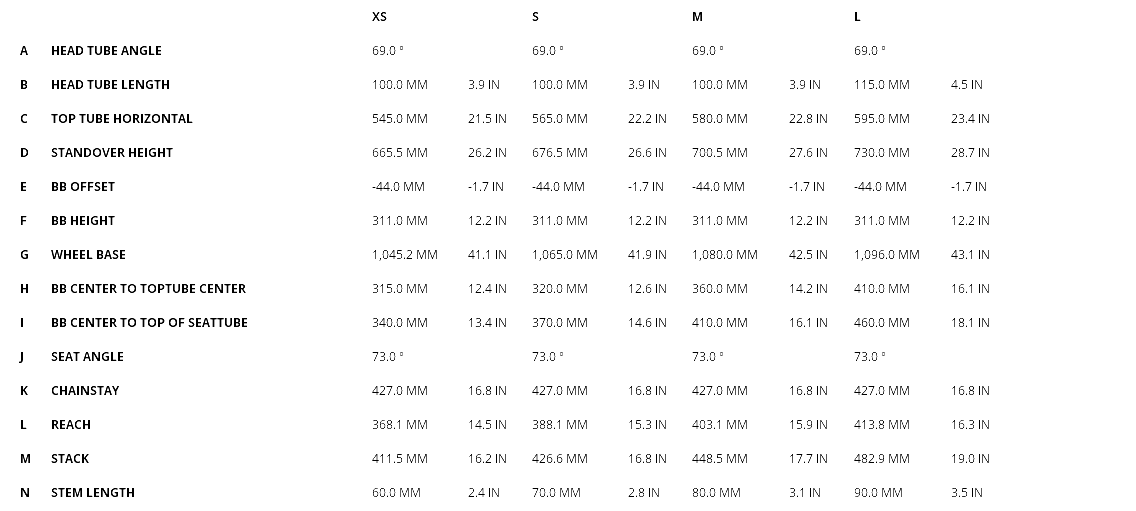
Task: Select the 90.0 MM stem length value
Action: [878, 493]
